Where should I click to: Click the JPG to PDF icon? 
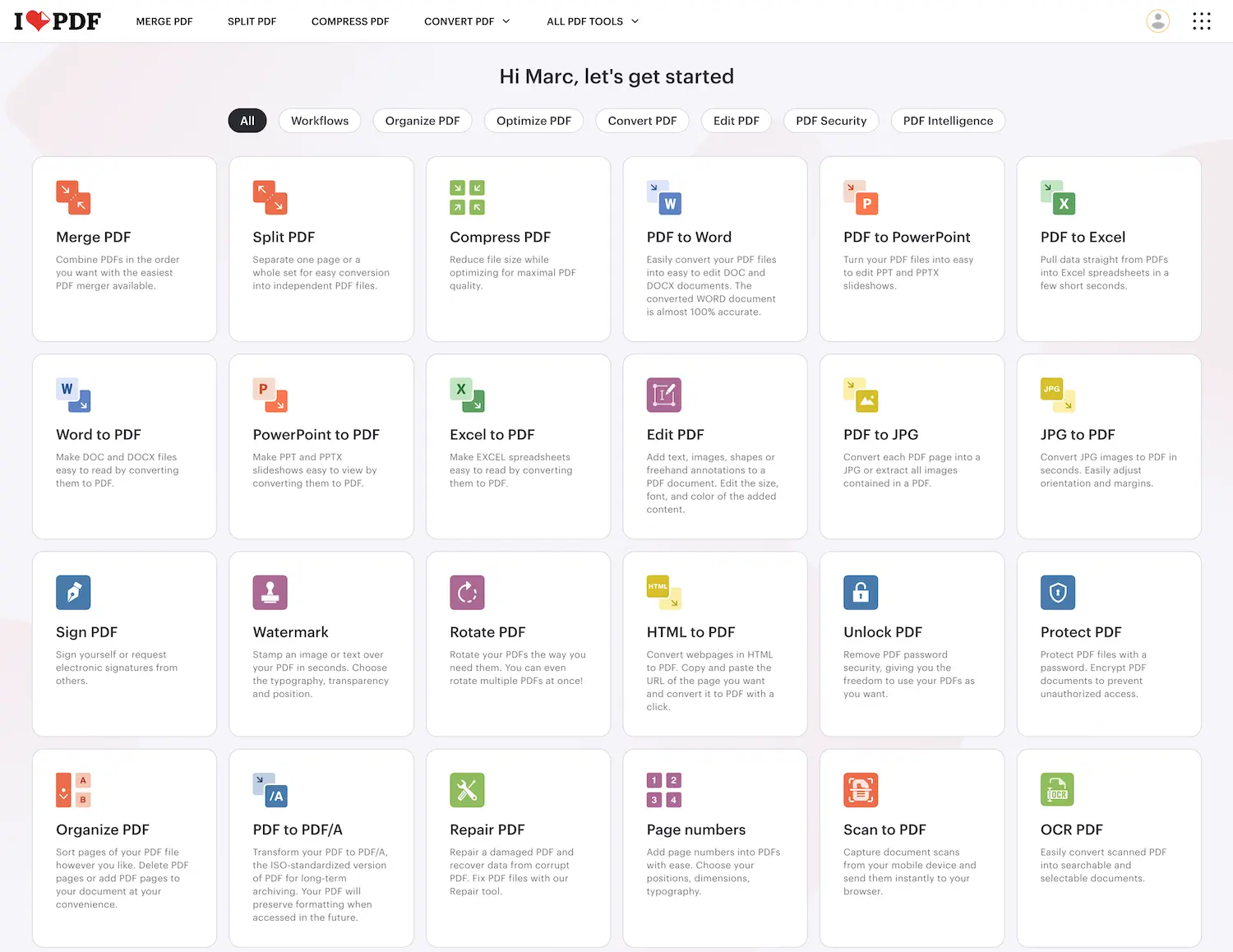click(x=1058, y=395)
